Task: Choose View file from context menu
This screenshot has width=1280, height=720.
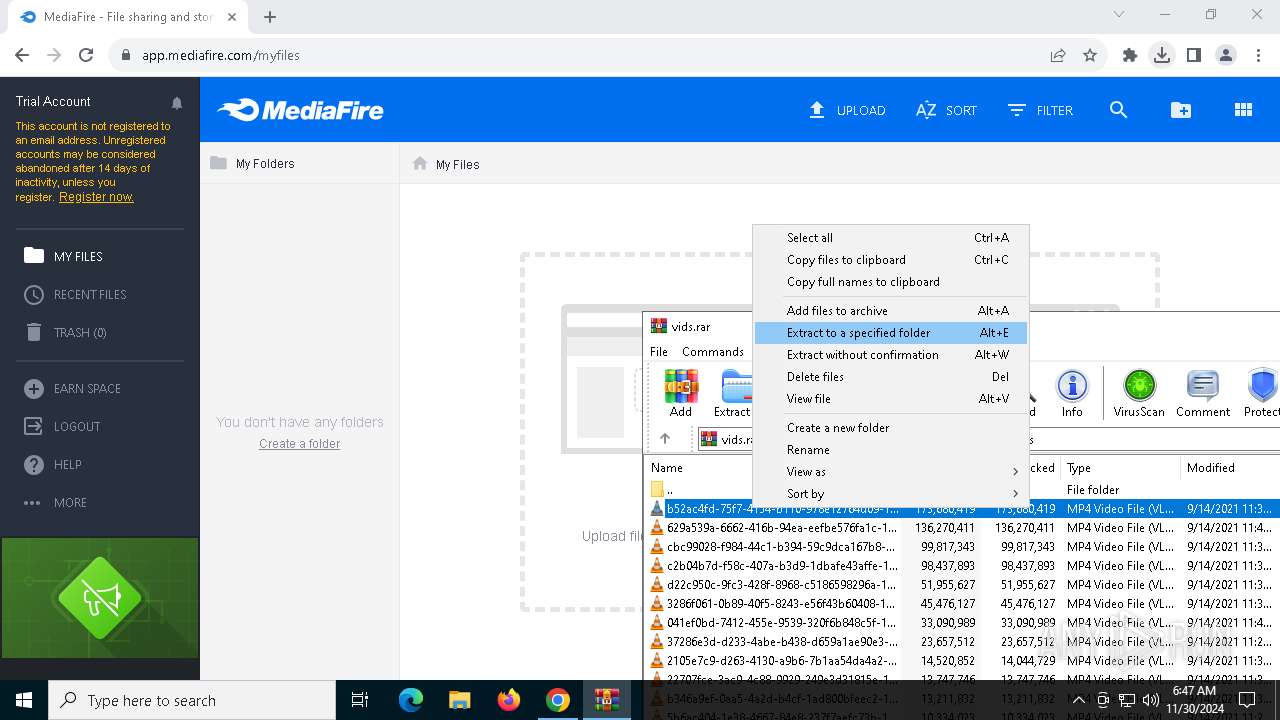Action: click(890, 399)
